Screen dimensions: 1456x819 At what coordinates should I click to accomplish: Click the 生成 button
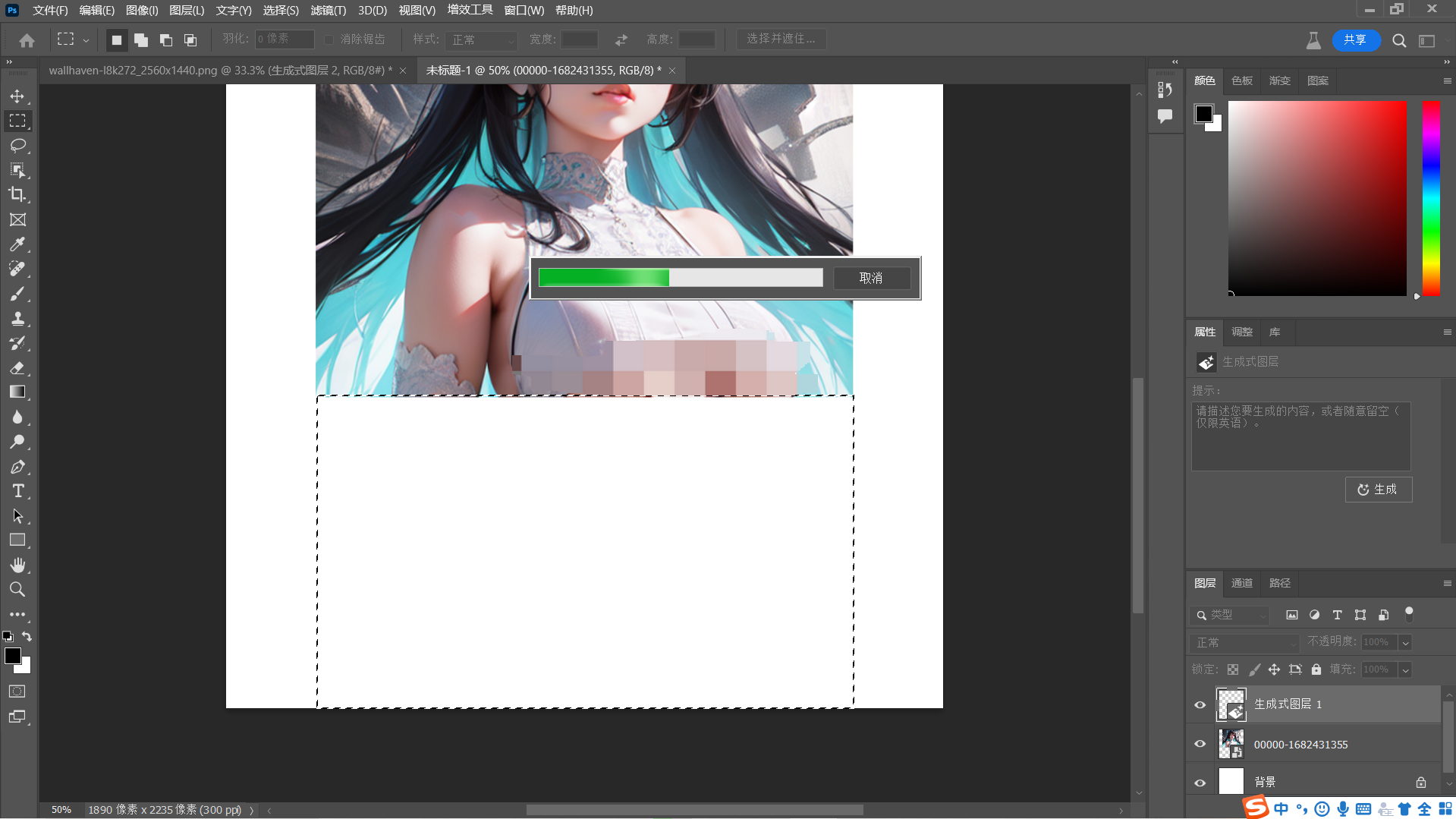(x=1378, y=490)
